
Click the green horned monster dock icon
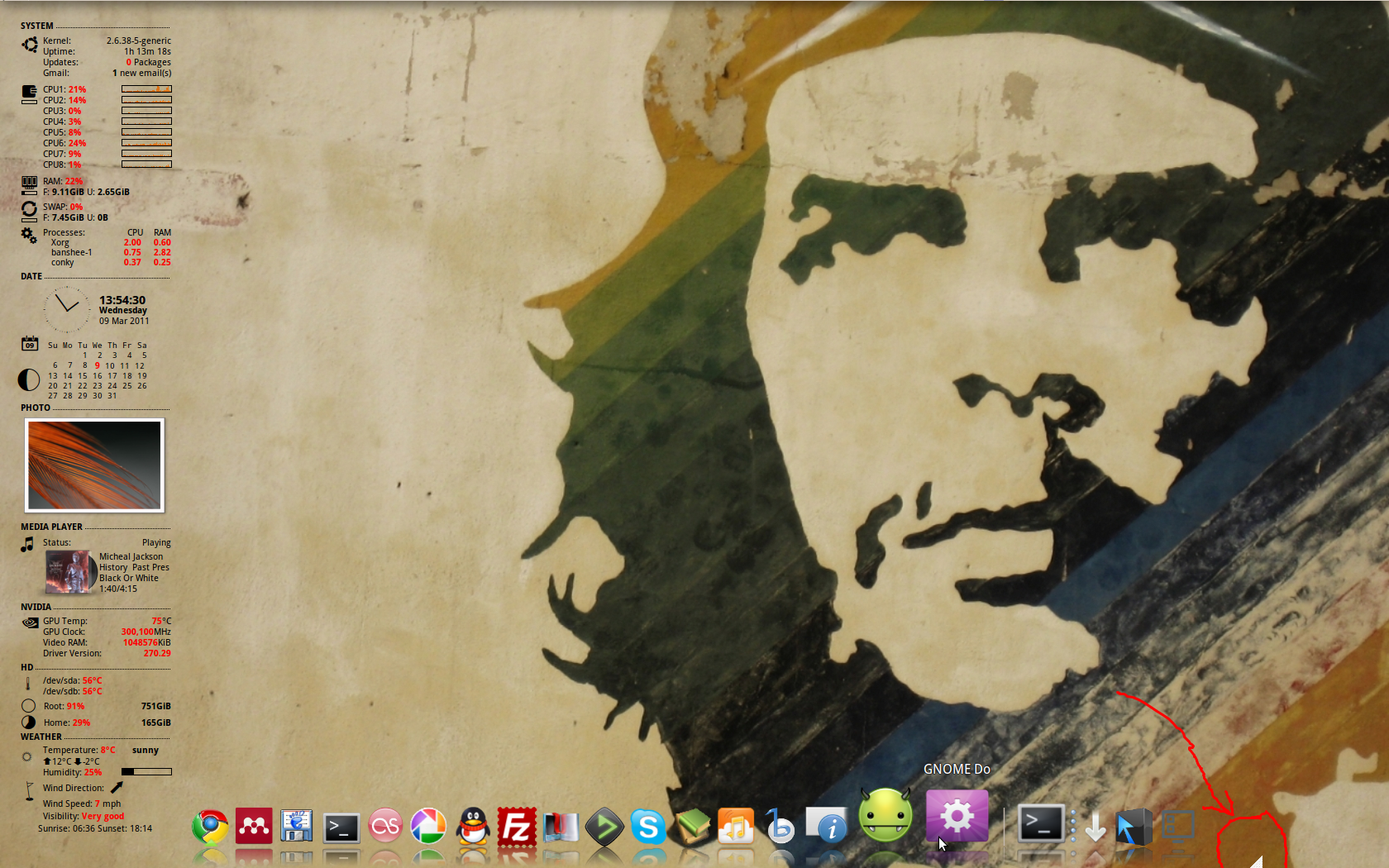pyautogui.click(x=885, y=814)
